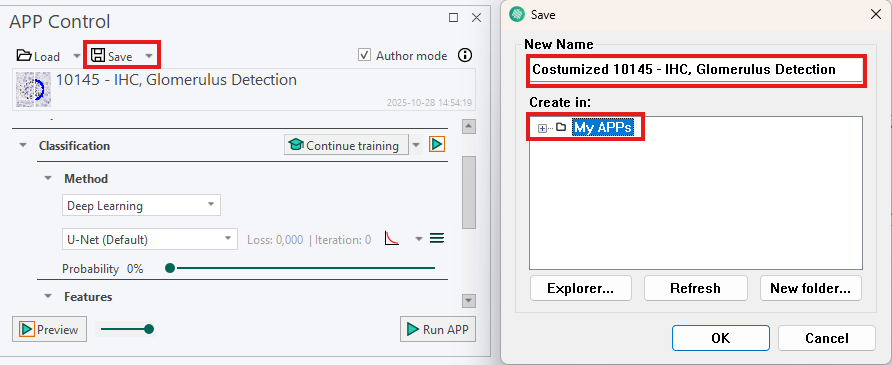
Task: Close the APP Control panel
Action: [477, 18]
